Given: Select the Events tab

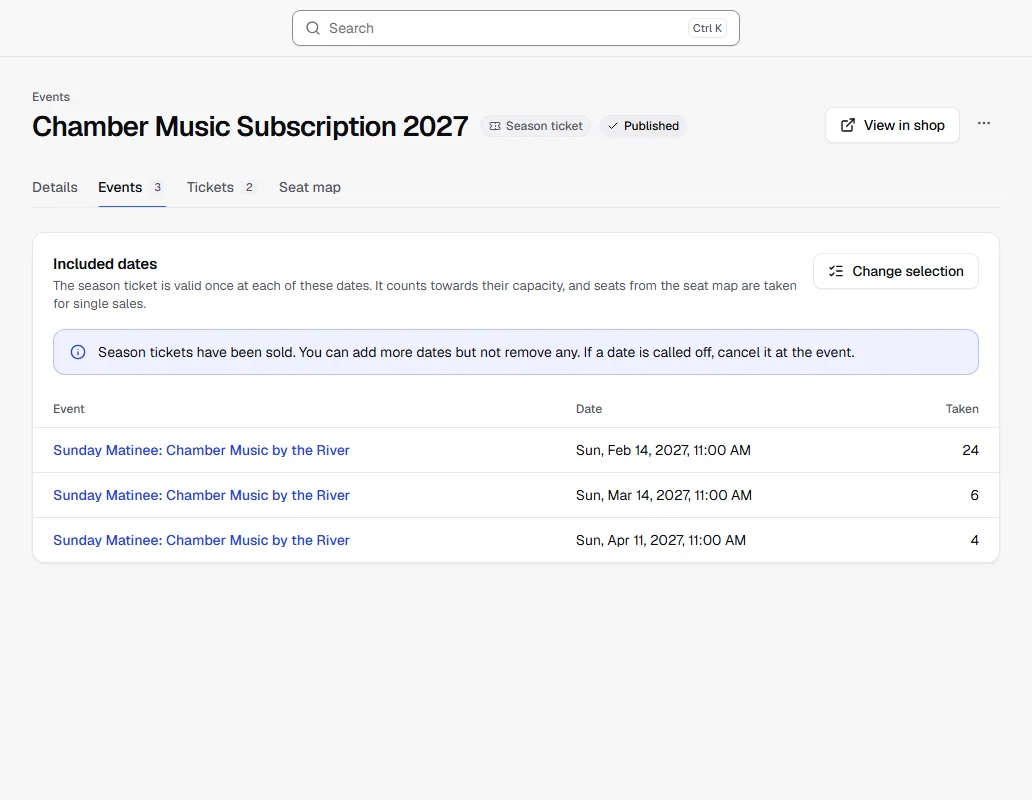Looking at the screenshot, I should point(132,188).
